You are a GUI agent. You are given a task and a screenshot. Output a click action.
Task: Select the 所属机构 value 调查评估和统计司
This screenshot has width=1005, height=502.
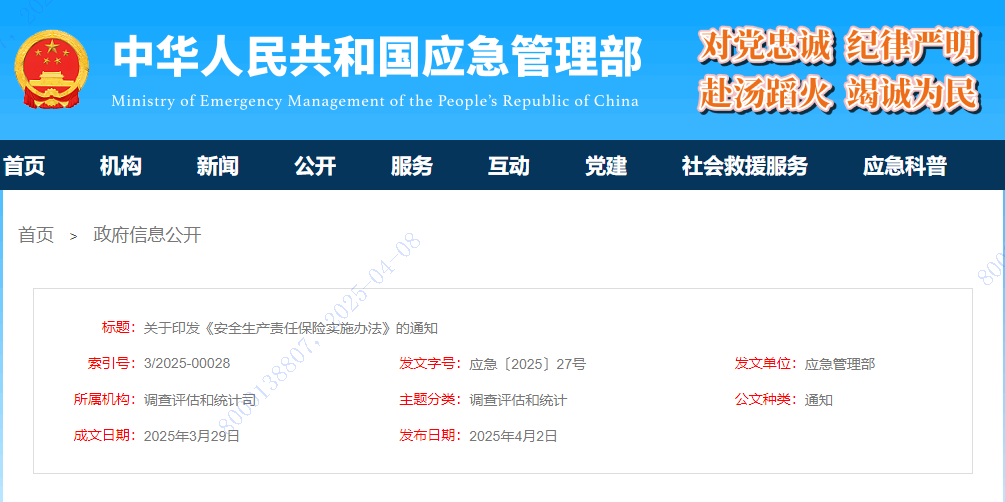(200, 401)
